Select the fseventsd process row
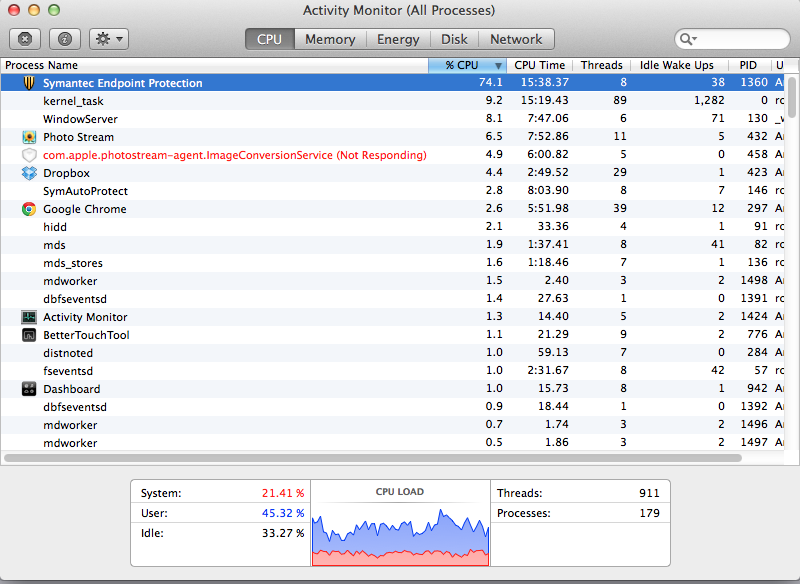 (393, 371)
